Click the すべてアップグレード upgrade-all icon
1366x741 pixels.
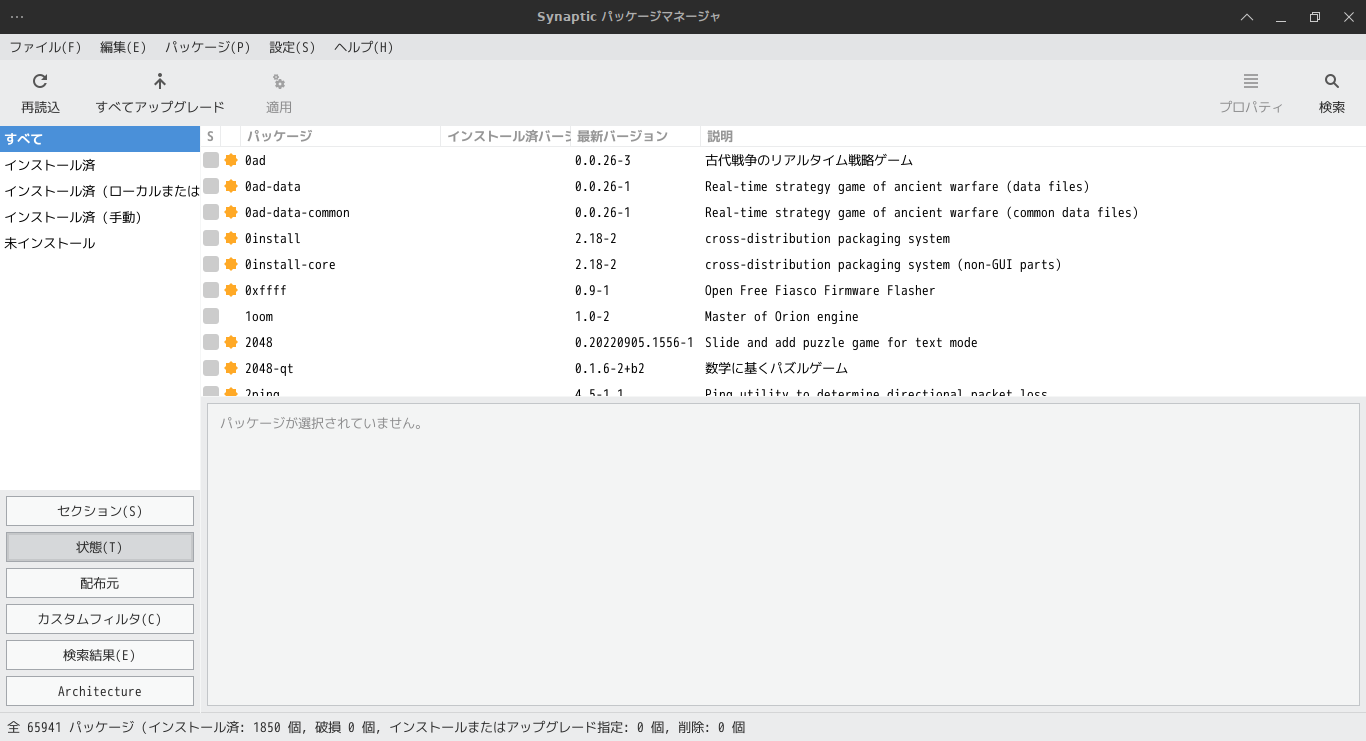coord(160,82)
